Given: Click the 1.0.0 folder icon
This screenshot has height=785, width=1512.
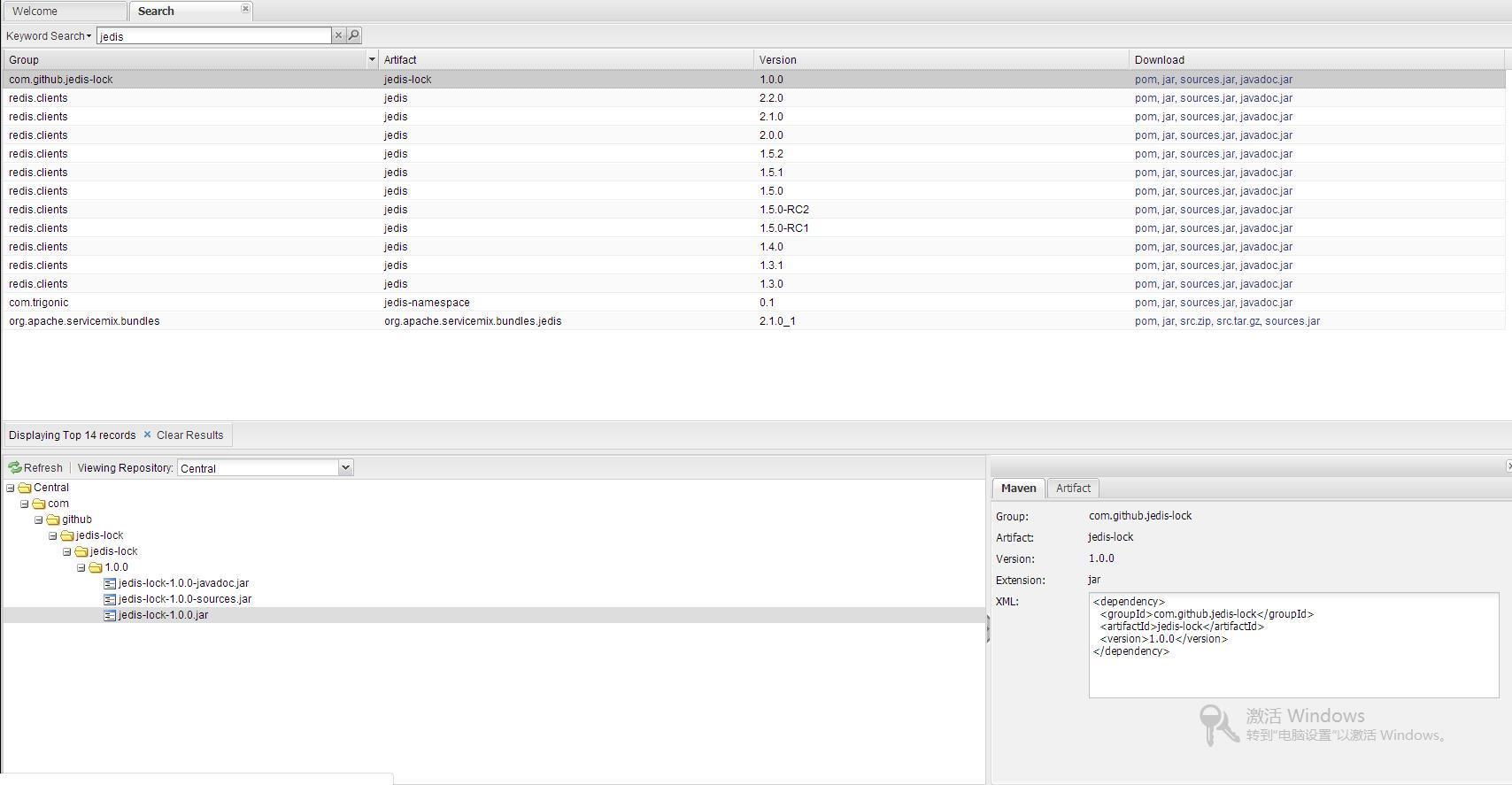Looking at the screenshot, I should 96,567.
